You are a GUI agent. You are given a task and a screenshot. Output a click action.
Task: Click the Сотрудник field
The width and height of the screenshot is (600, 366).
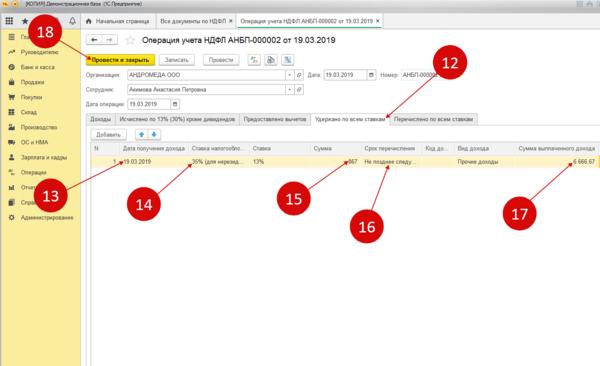(x=206, y=90)
